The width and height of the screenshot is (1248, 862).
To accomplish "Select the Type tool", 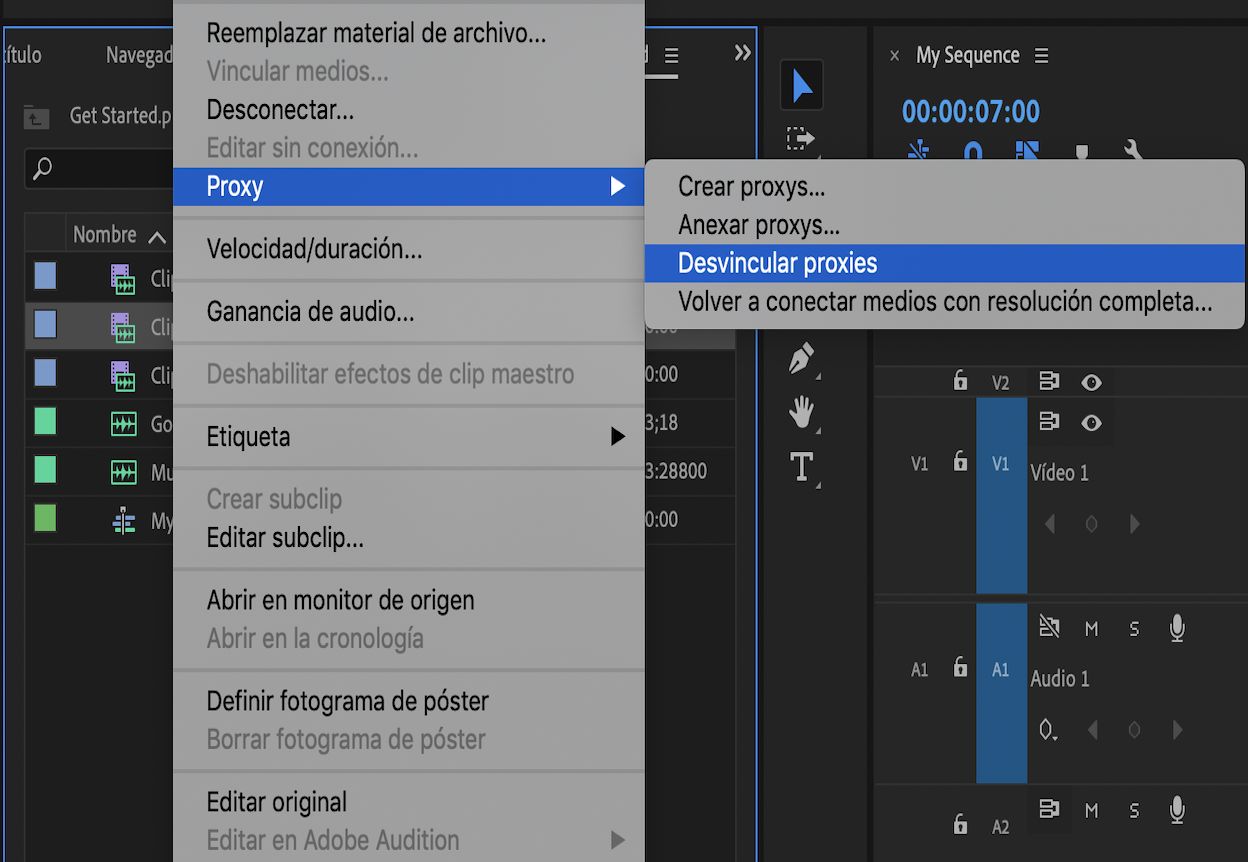I will point(801,466).
